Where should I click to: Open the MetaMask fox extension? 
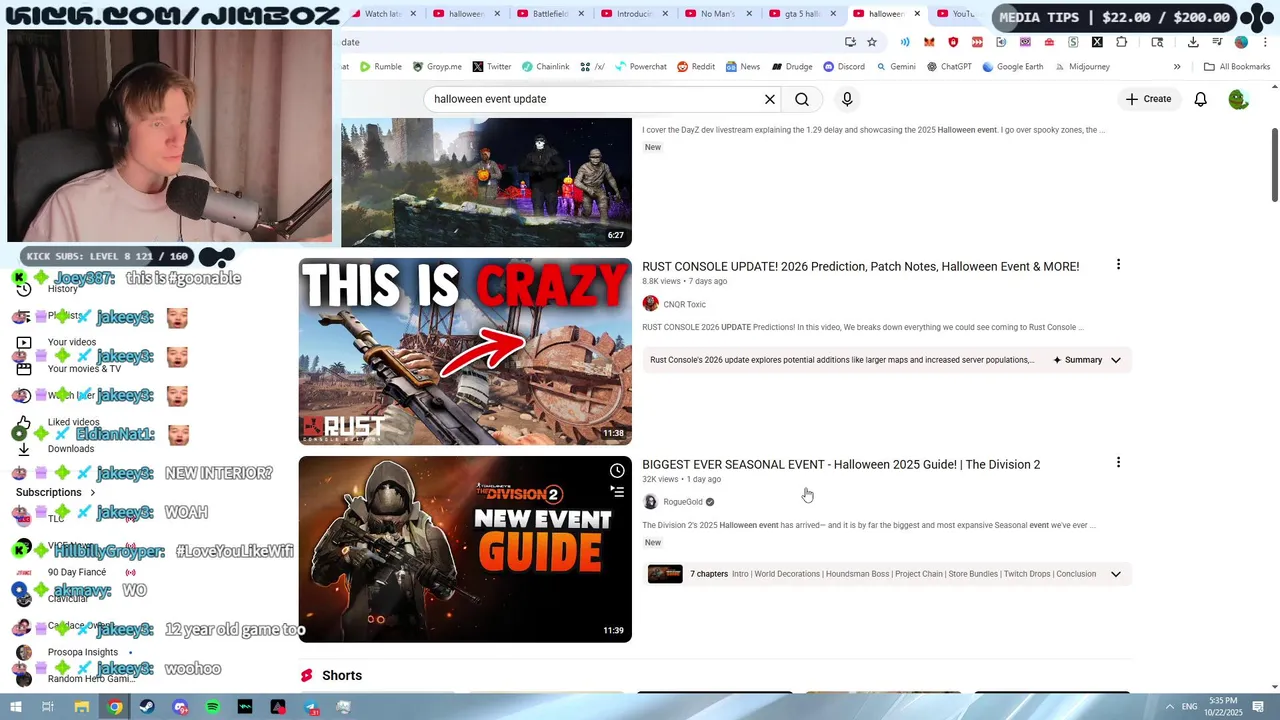click(x=929, y=42)
